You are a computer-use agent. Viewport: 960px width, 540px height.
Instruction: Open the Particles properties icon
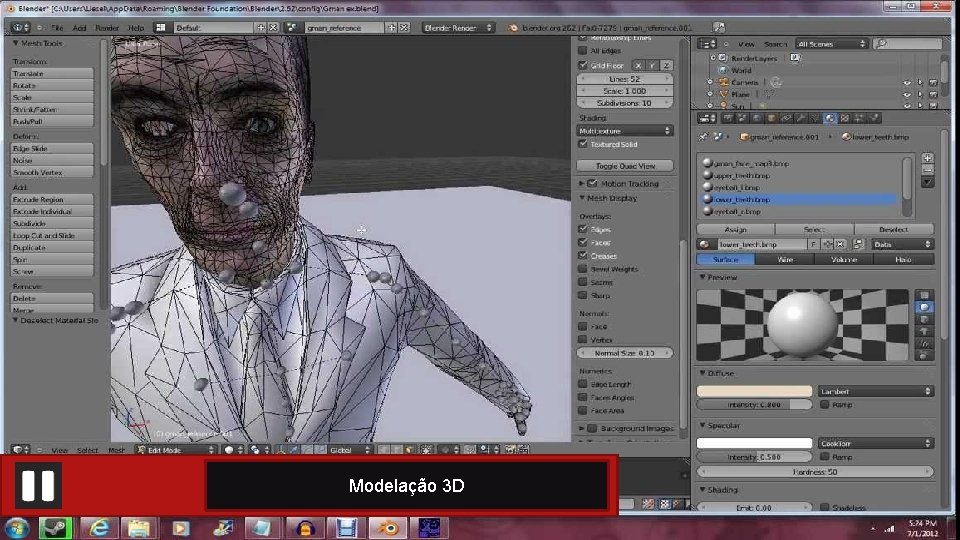point(858,118)
